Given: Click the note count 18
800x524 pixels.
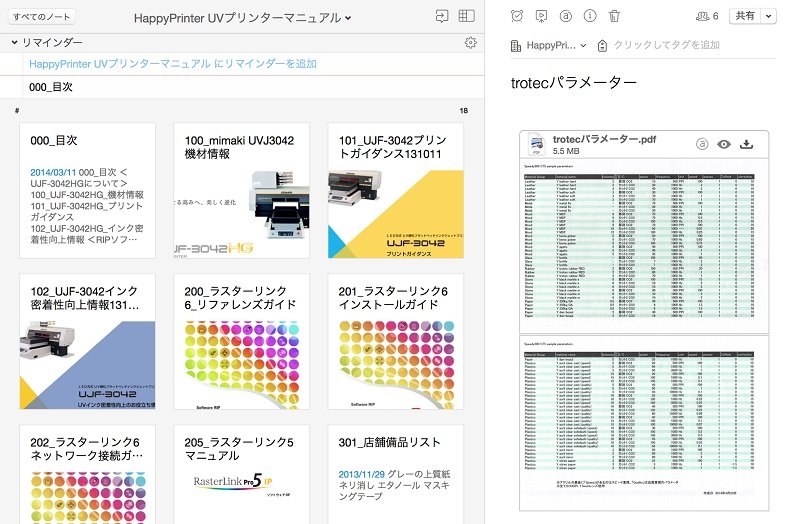Looking at the screenshot, I should [463, 110].
